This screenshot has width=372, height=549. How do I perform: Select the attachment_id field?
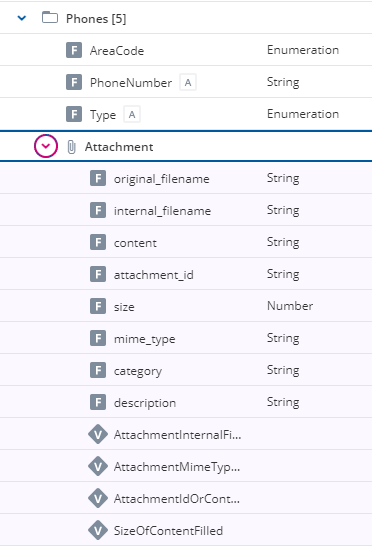click(186, 274)
